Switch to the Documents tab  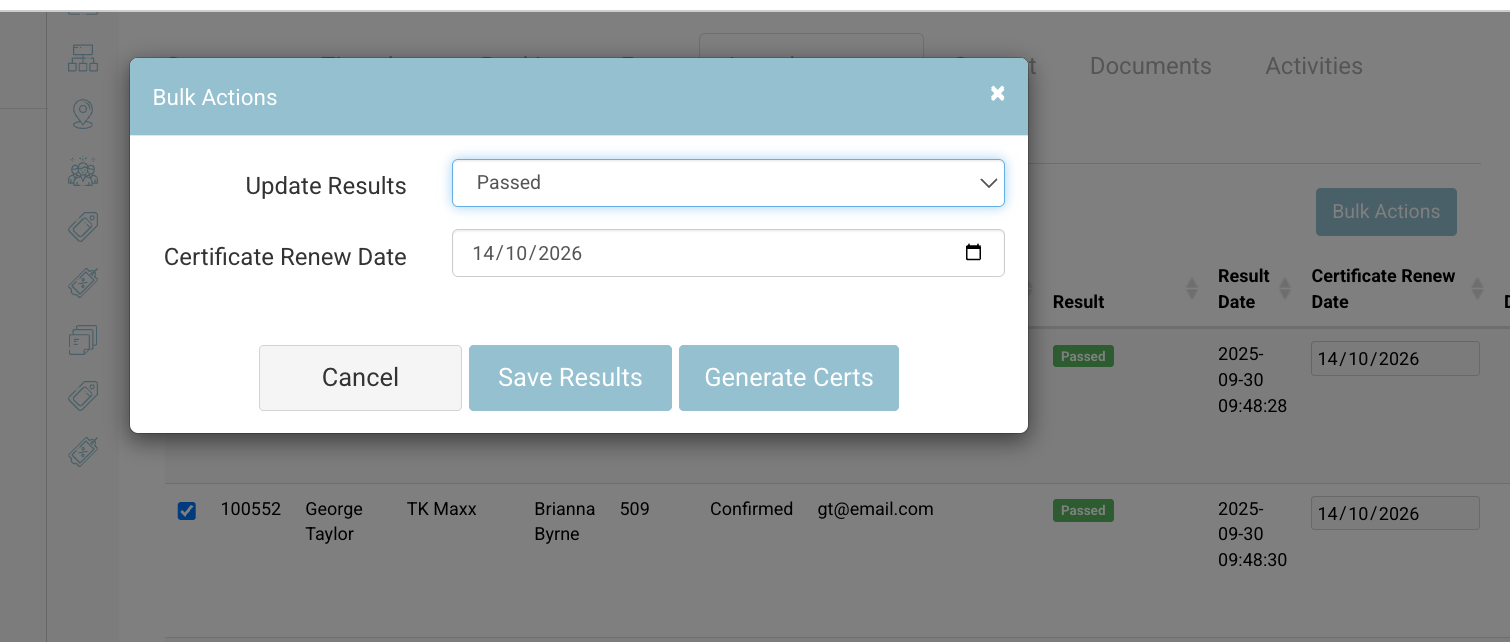[1150, 66]
